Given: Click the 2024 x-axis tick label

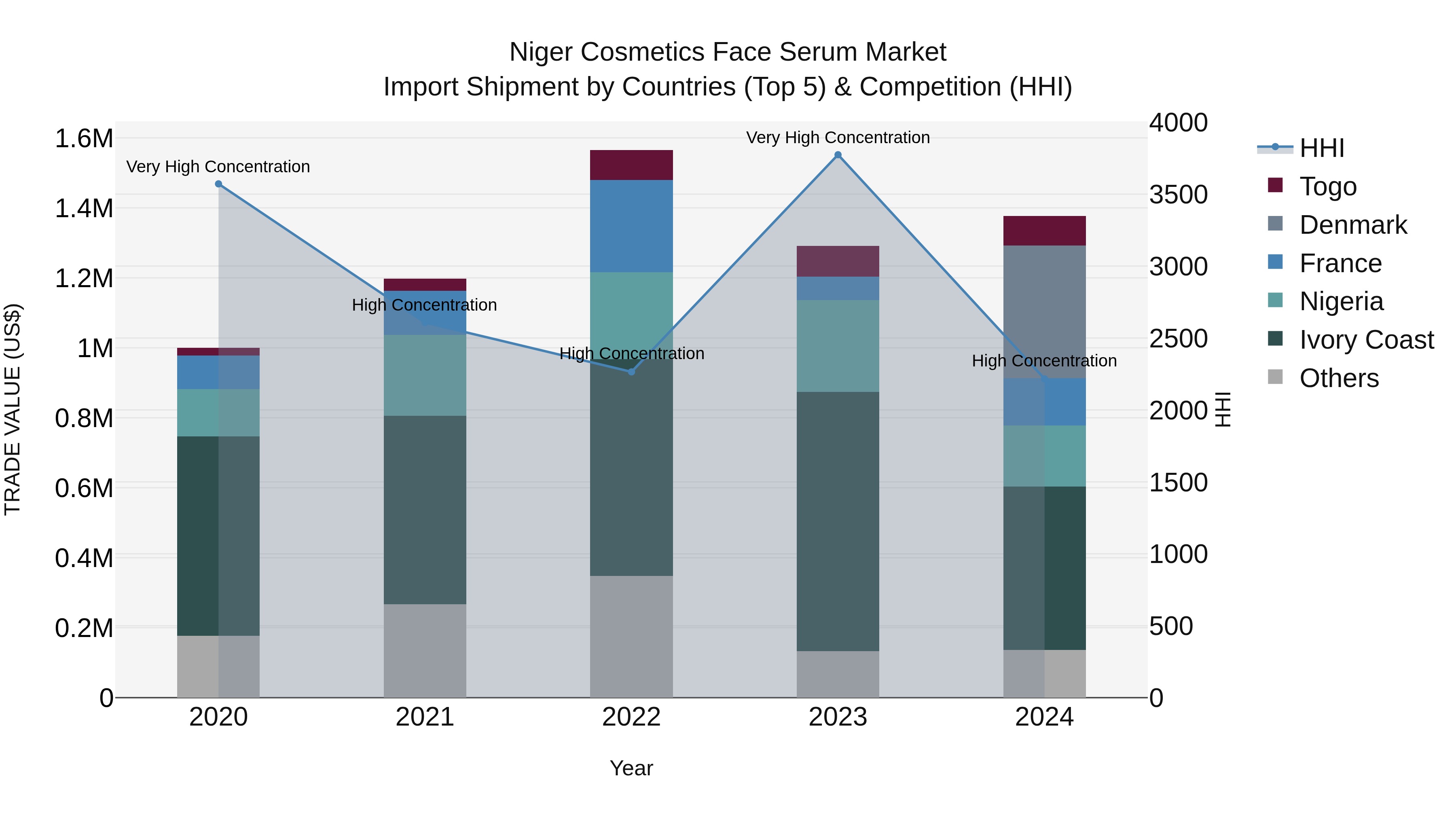Looking at the screenshot, I should tap(1045, 717).
